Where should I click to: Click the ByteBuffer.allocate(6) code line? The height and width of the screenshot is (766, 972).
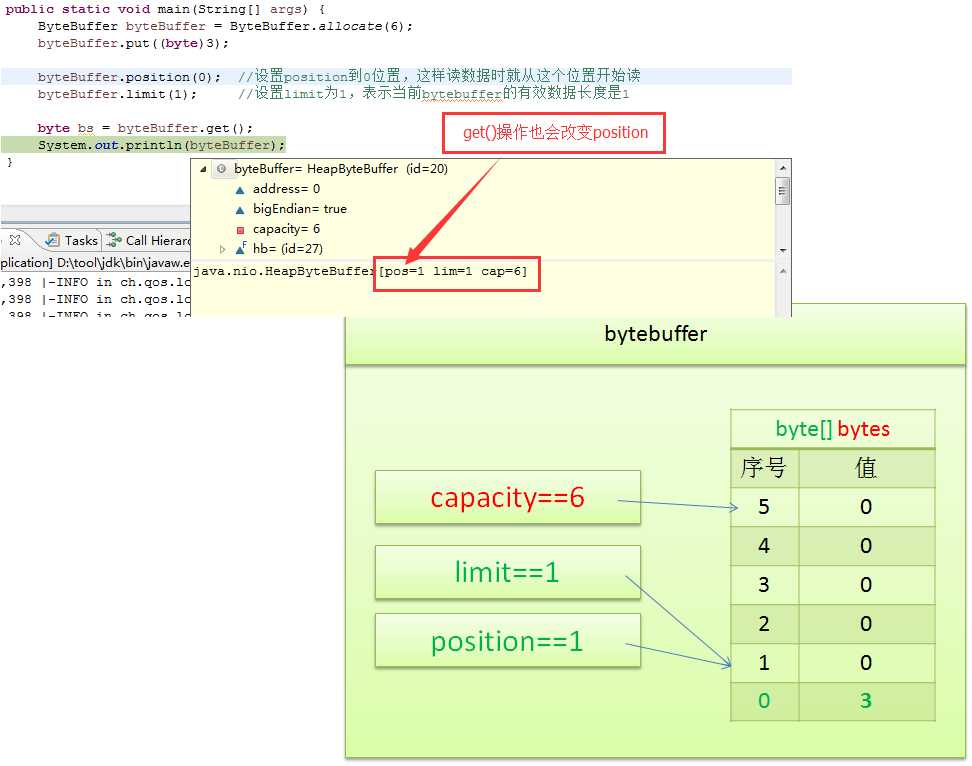(x=225, y=27)
